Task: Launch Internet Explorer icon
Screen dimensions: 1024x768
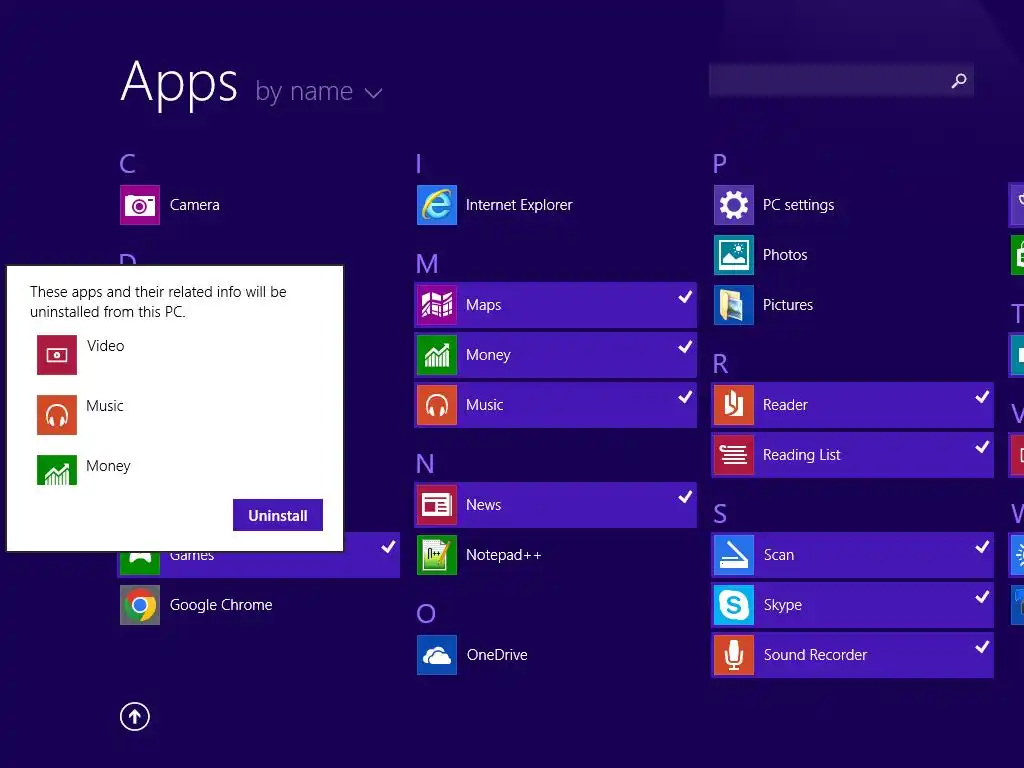Action: pos(437,205)
